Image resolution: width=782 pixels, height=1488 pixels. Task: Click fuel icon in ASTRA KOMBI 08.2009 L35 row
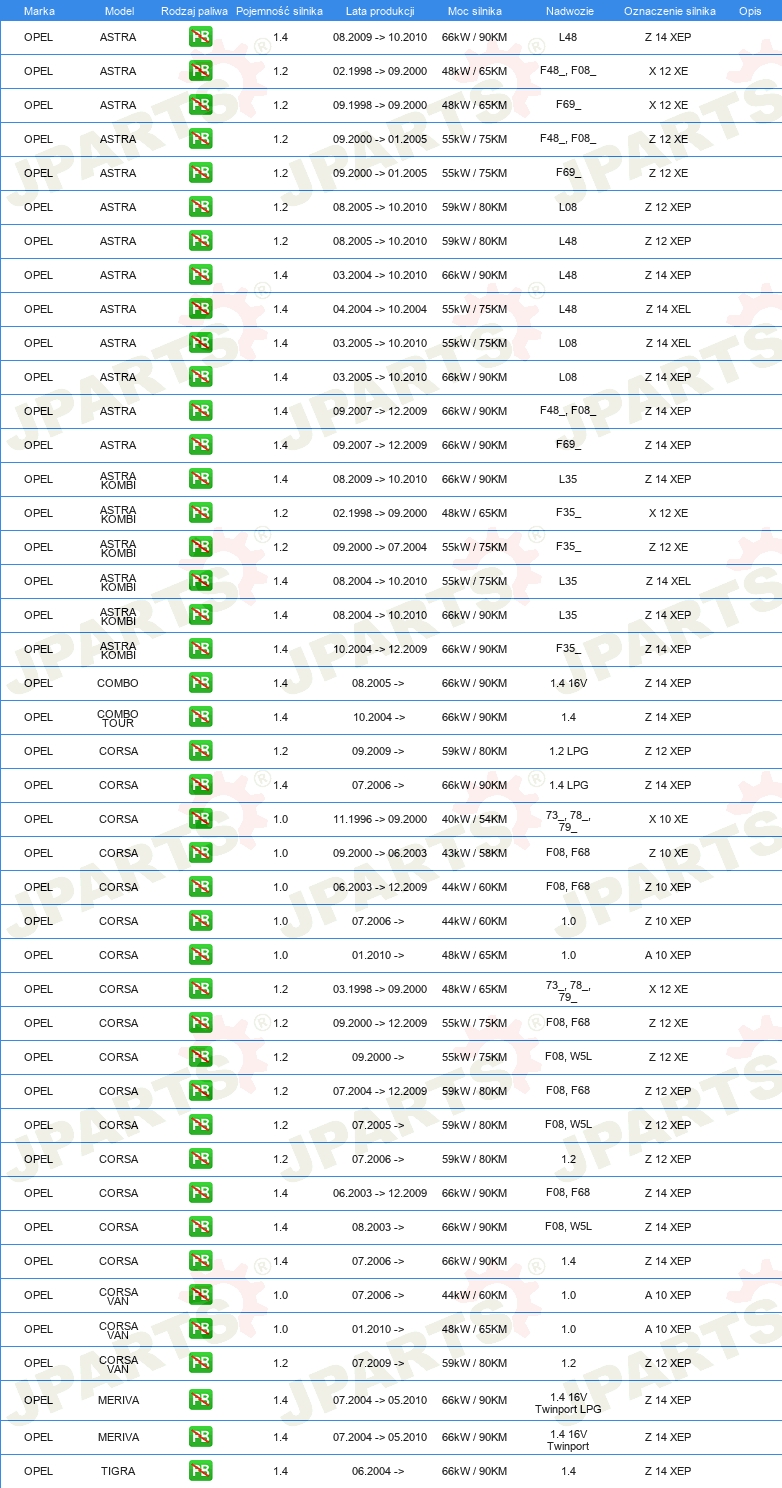point(200,479)
